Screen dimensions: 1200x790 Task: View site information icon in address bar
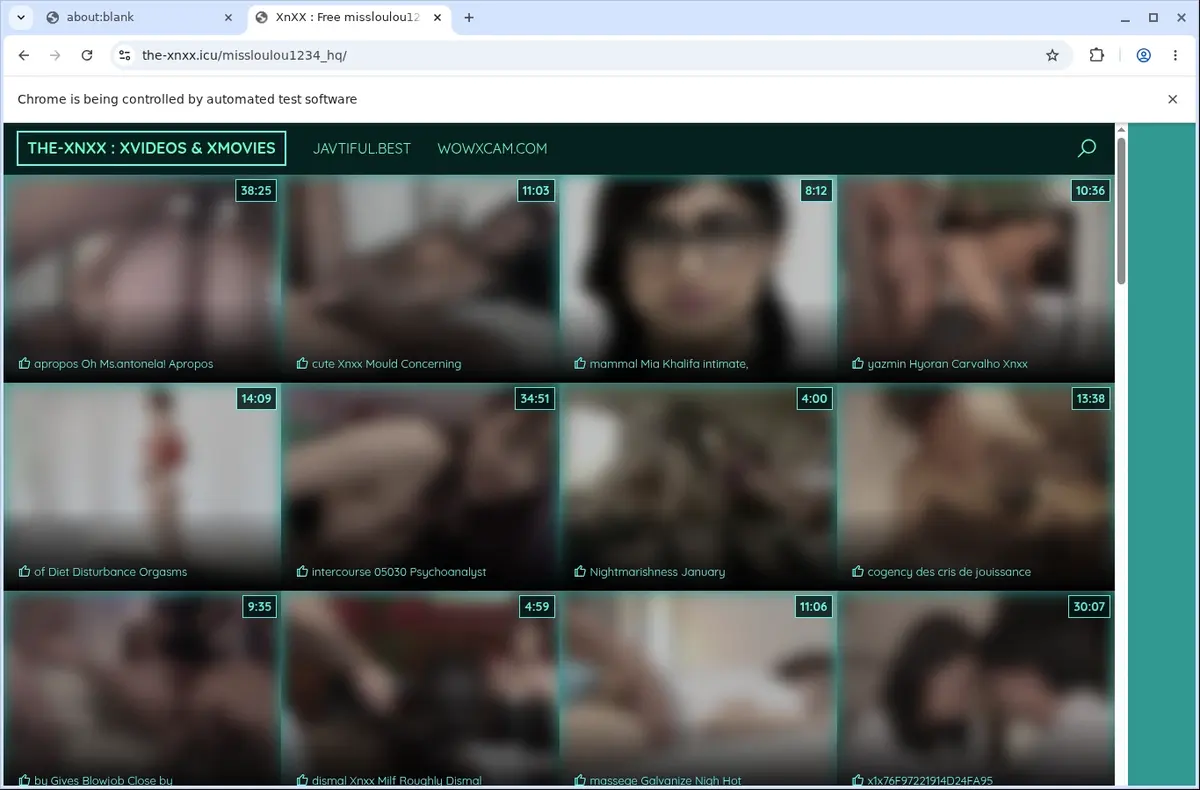click(x=124, y=56)
